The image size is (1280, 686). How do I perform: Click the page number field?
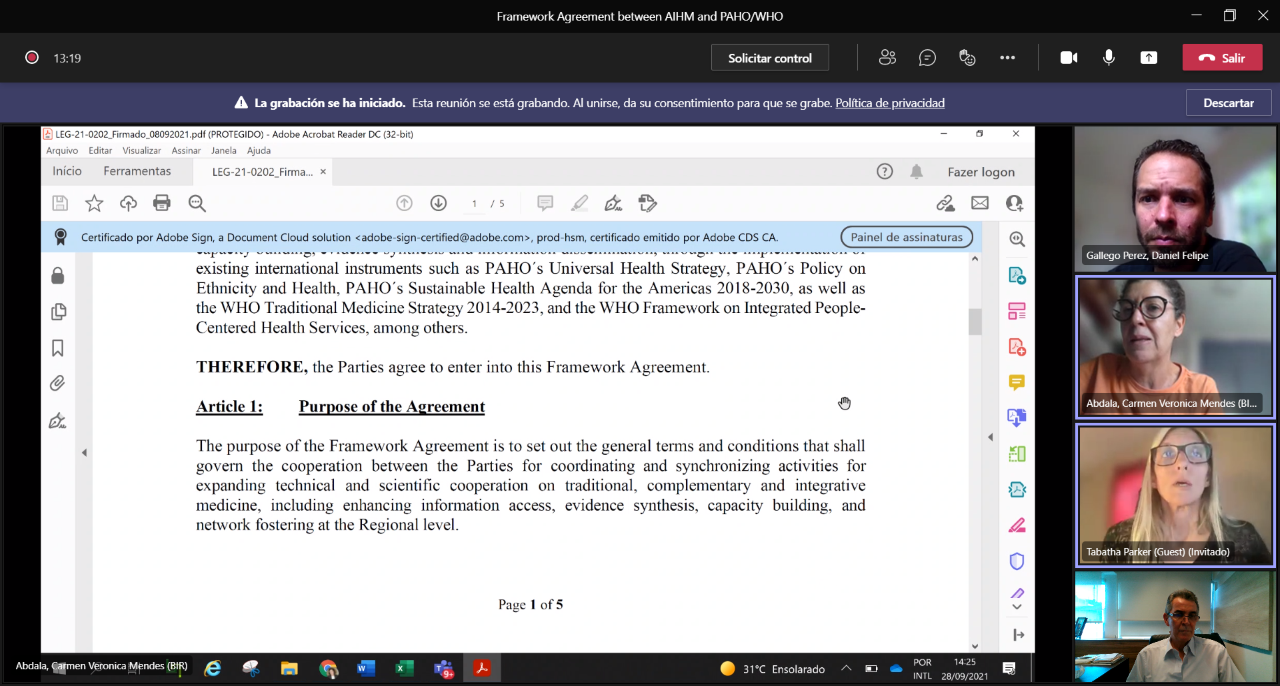(475, 203)
